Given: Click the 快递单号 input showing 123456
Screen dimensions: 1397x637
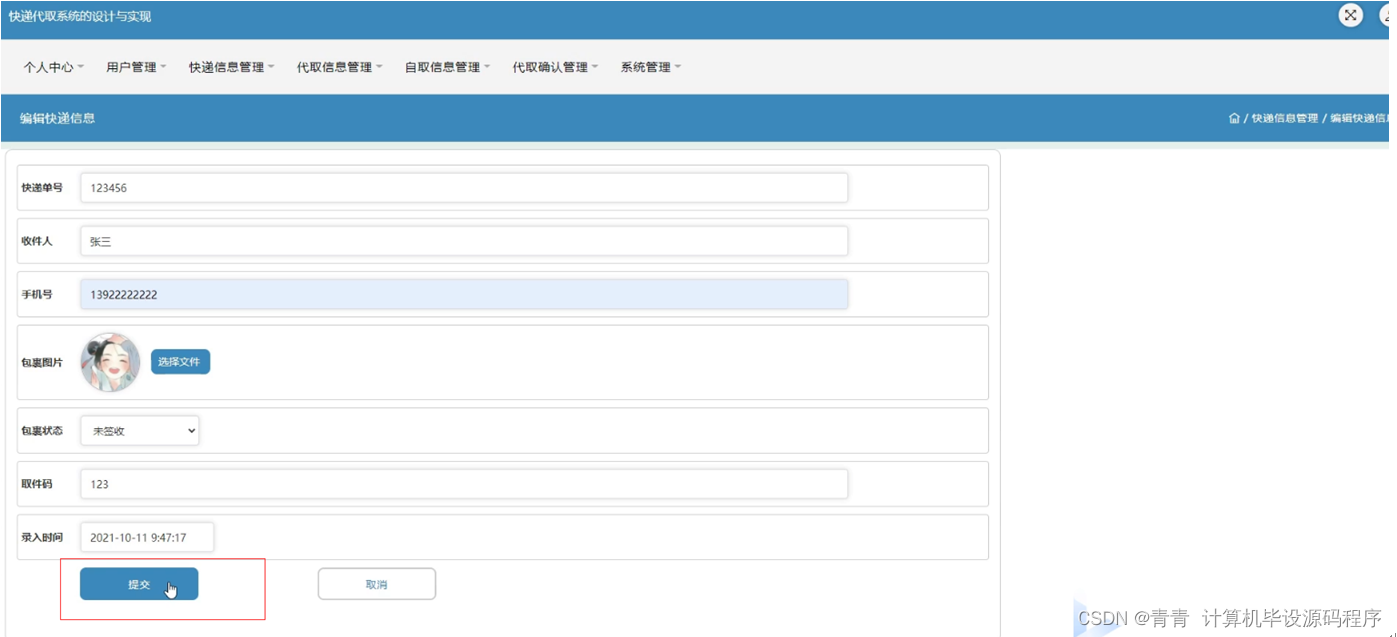Looking at the screenshot, I should click(463, 187).
